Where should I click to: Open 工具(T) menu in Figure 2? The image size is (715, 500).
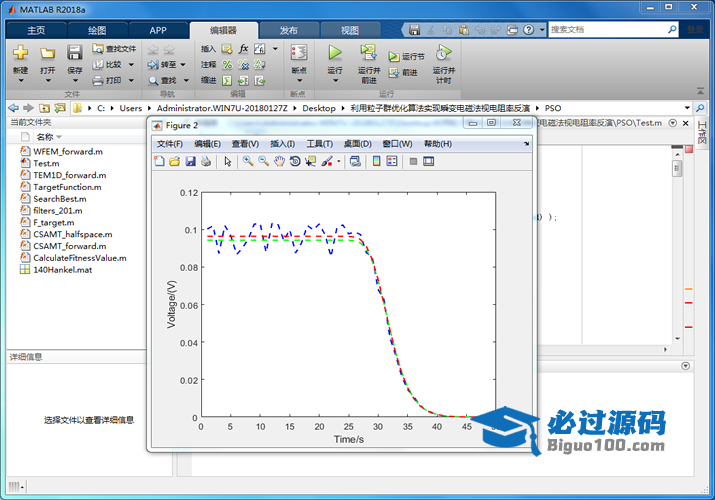[x=319, y=144]
